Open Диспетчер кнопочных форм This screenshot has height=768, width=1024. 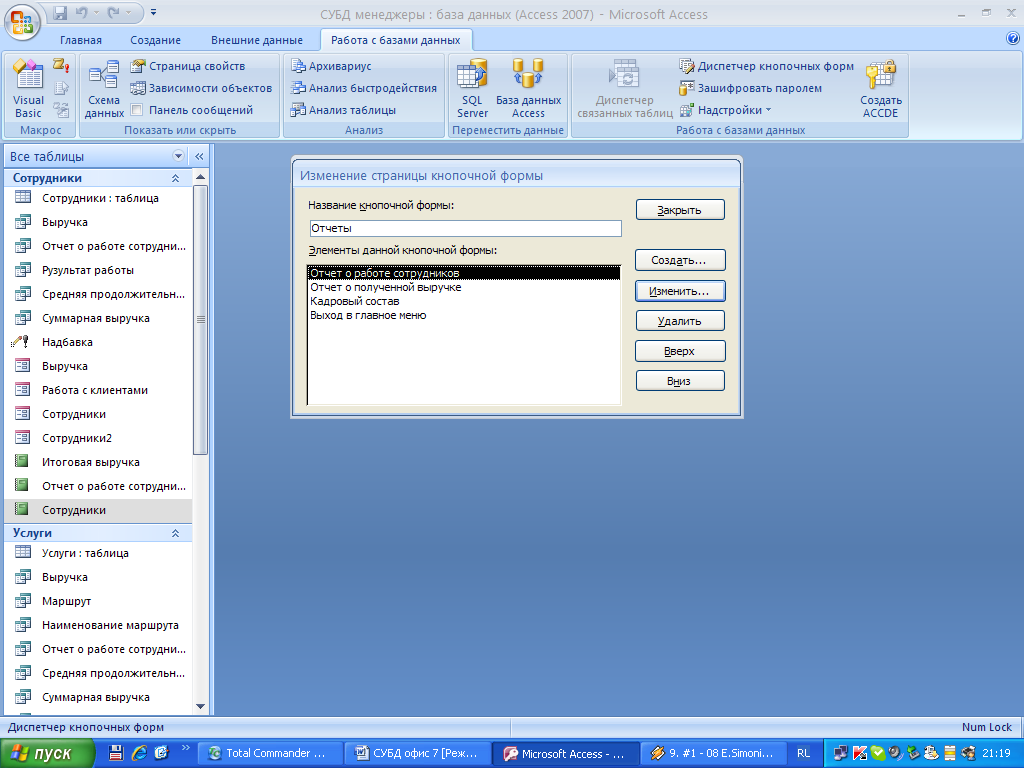pos(767,66)
